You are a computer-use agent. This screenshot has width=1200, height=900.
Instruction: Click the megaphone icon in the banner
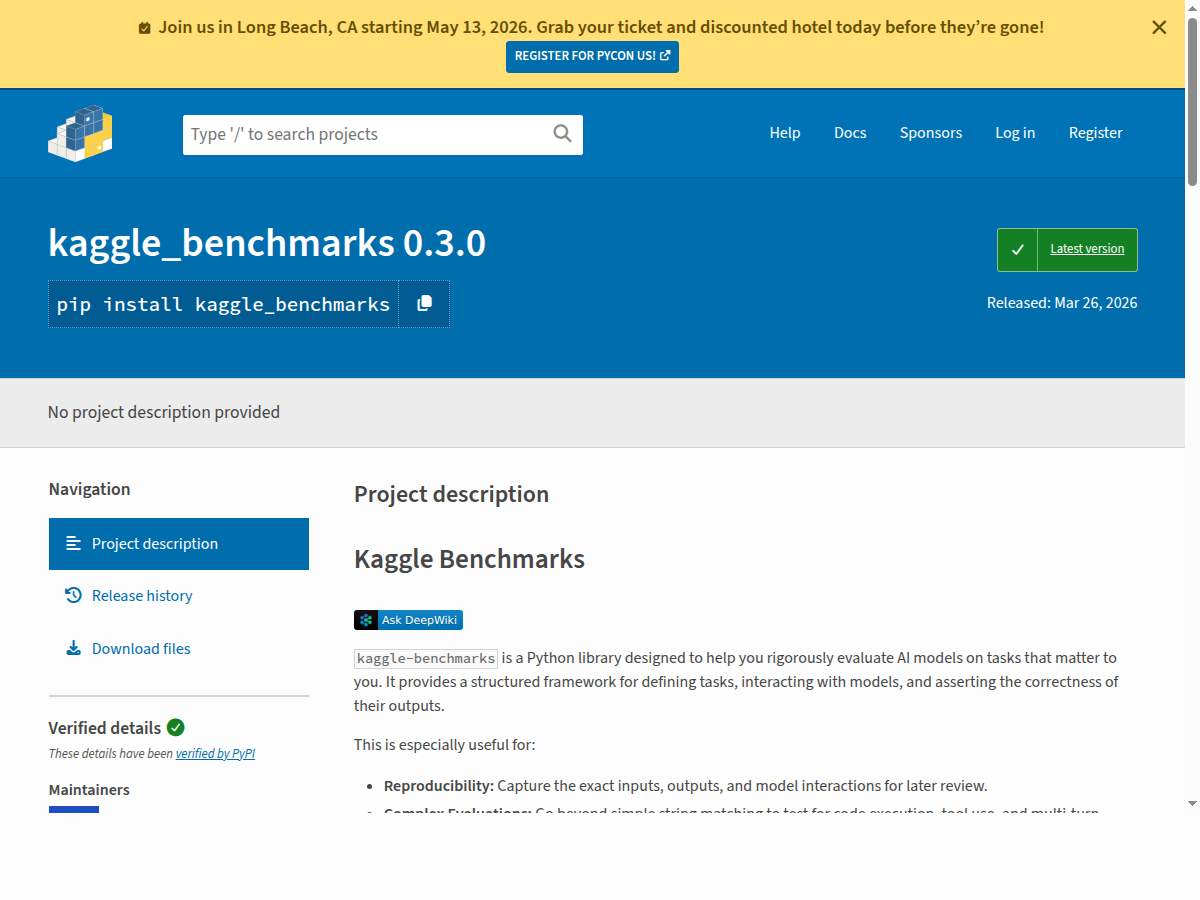click(145, 27)
